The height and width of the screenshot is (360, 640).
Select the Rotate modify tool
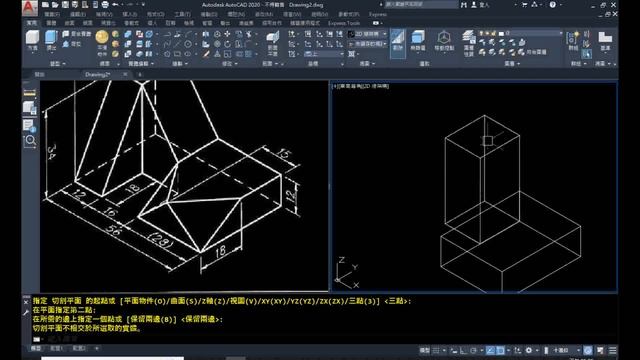(x=227, y=44)
